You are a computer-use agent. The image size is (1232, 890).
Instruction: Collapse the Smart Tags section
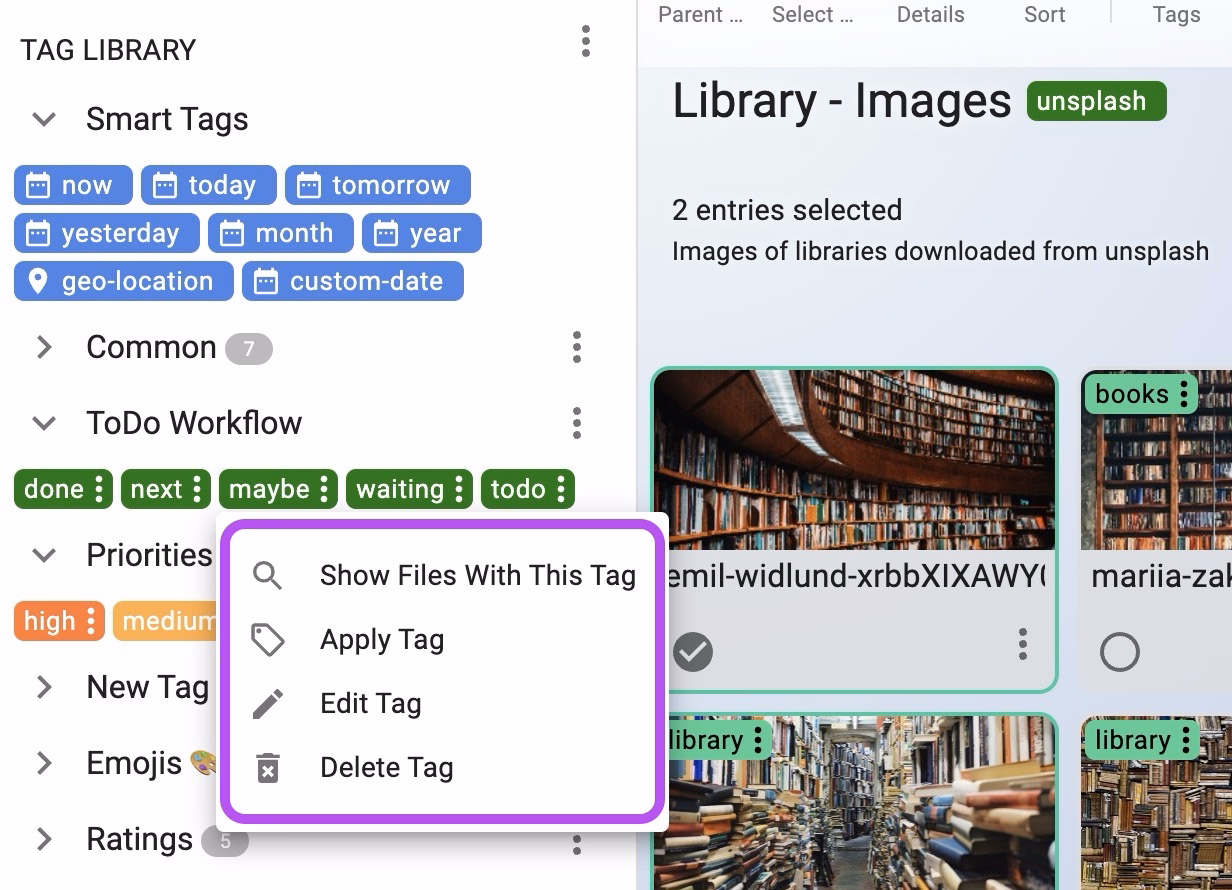[44, 118]
